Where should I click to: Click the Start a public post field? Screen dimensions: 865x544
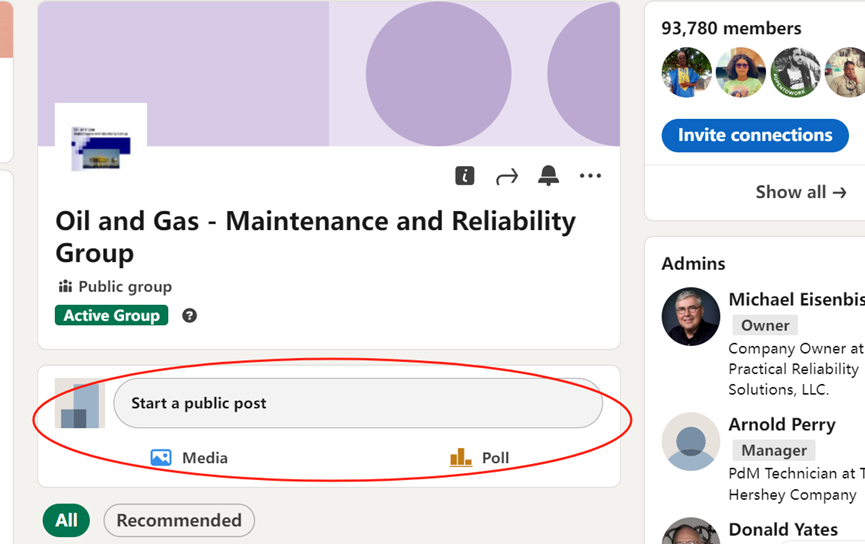pyautogui.click(x=357, y=403)
